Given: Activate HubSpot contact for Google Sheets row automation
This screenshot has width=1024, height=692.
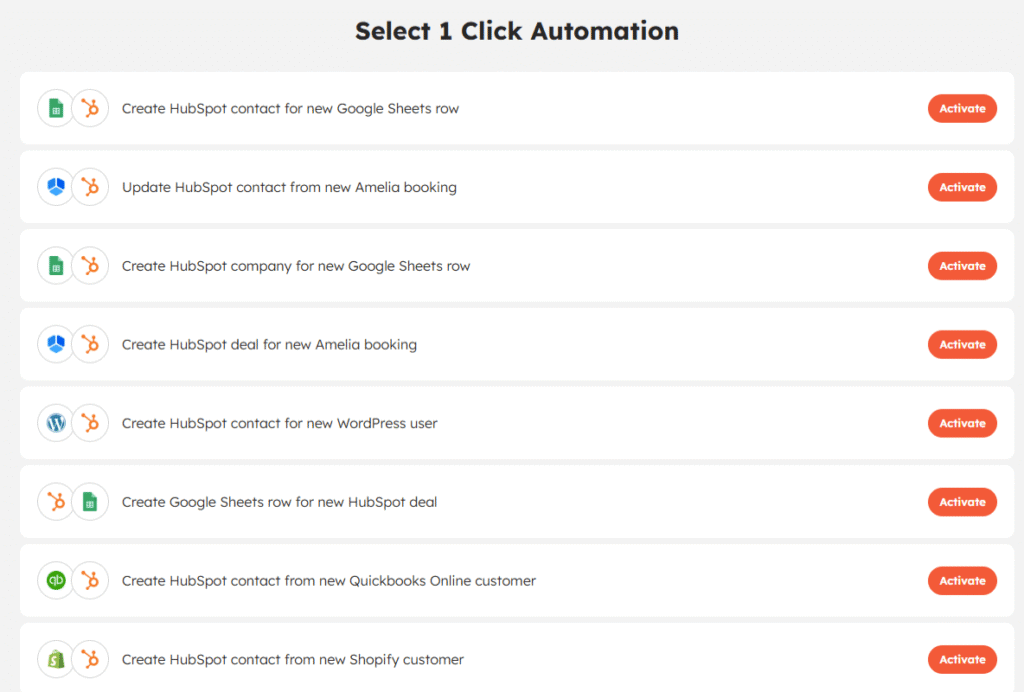Looking at the screenshot, I should click(x=962, y=108).
